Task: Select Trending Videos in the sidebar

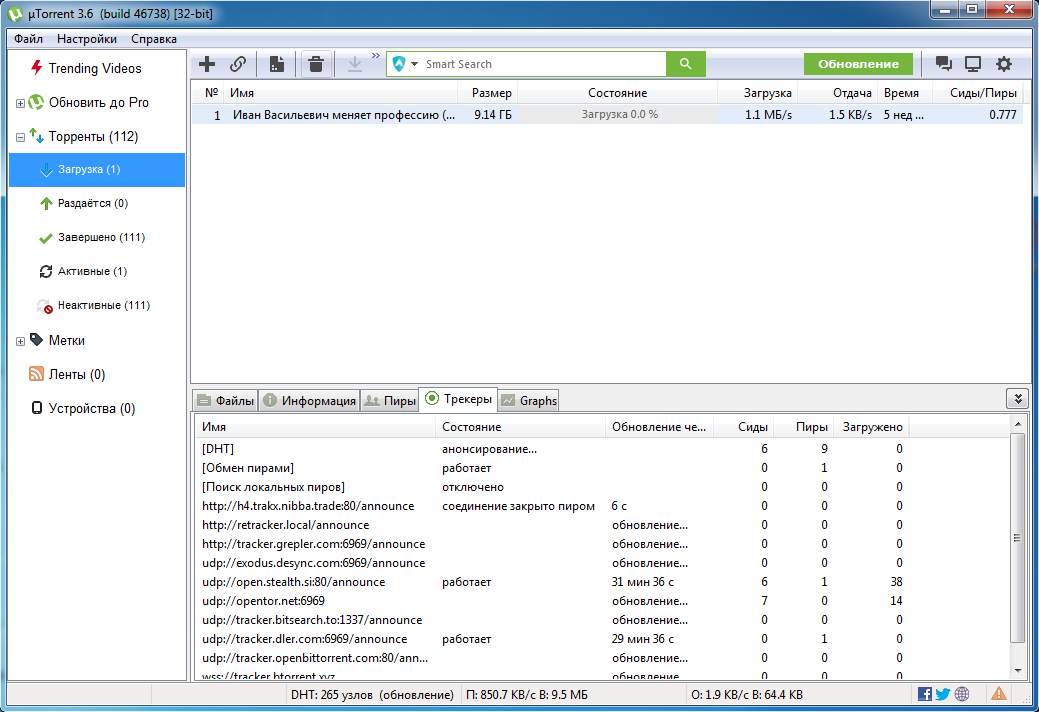Action: tap(95, 68)
